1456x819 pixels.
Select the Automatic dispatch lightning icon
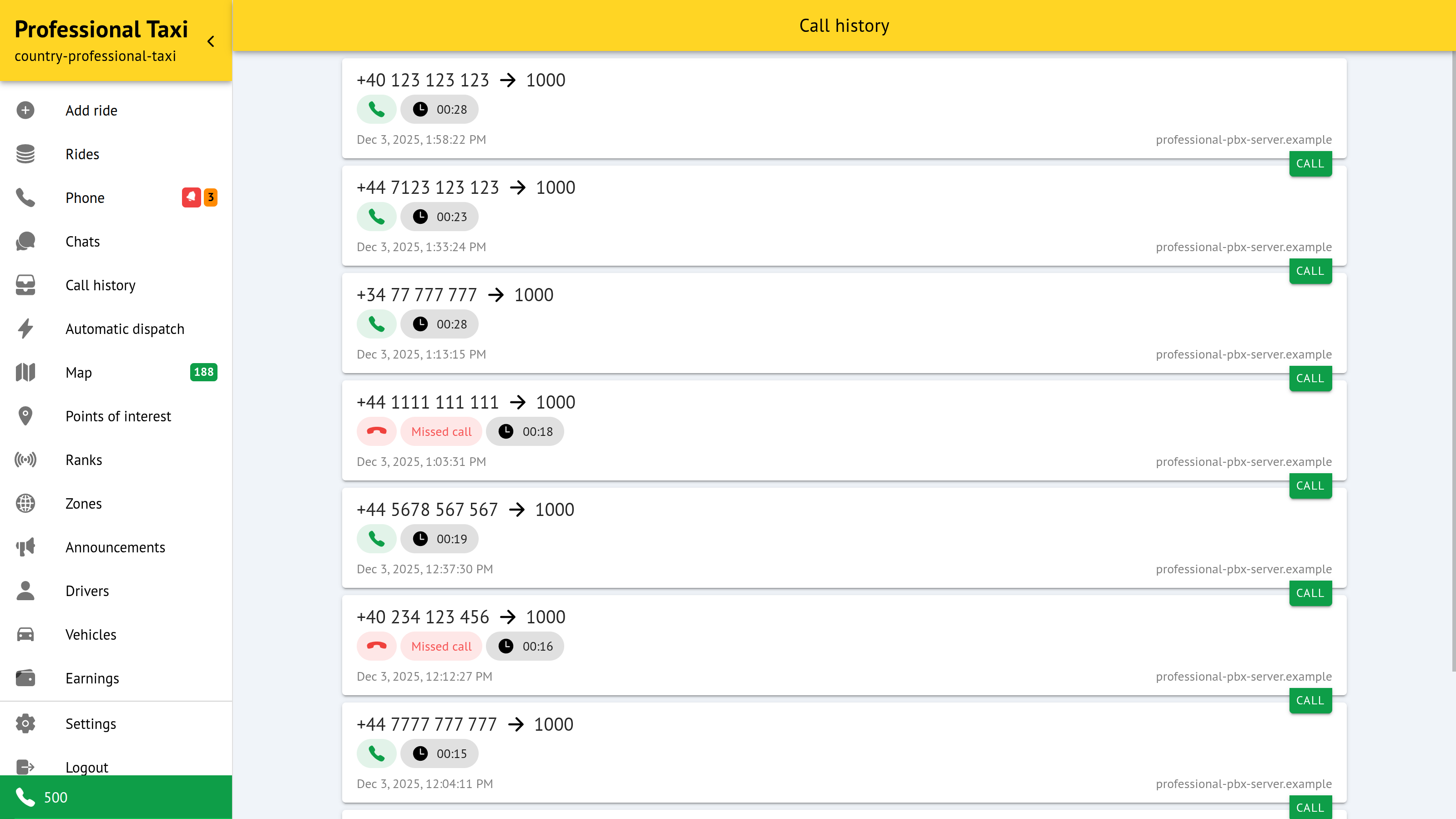click(x=25, y=329)
